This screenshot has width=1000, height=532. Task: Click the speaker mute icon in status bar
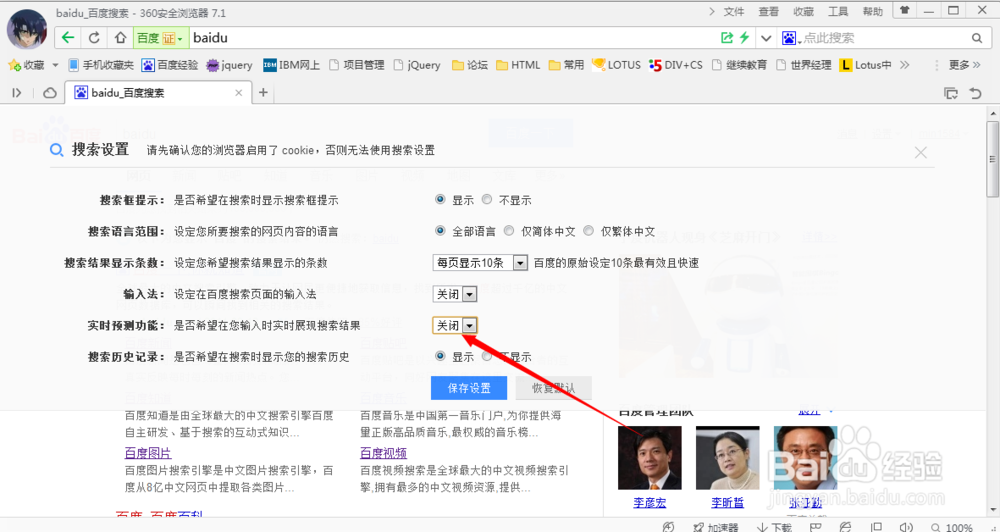906,527
